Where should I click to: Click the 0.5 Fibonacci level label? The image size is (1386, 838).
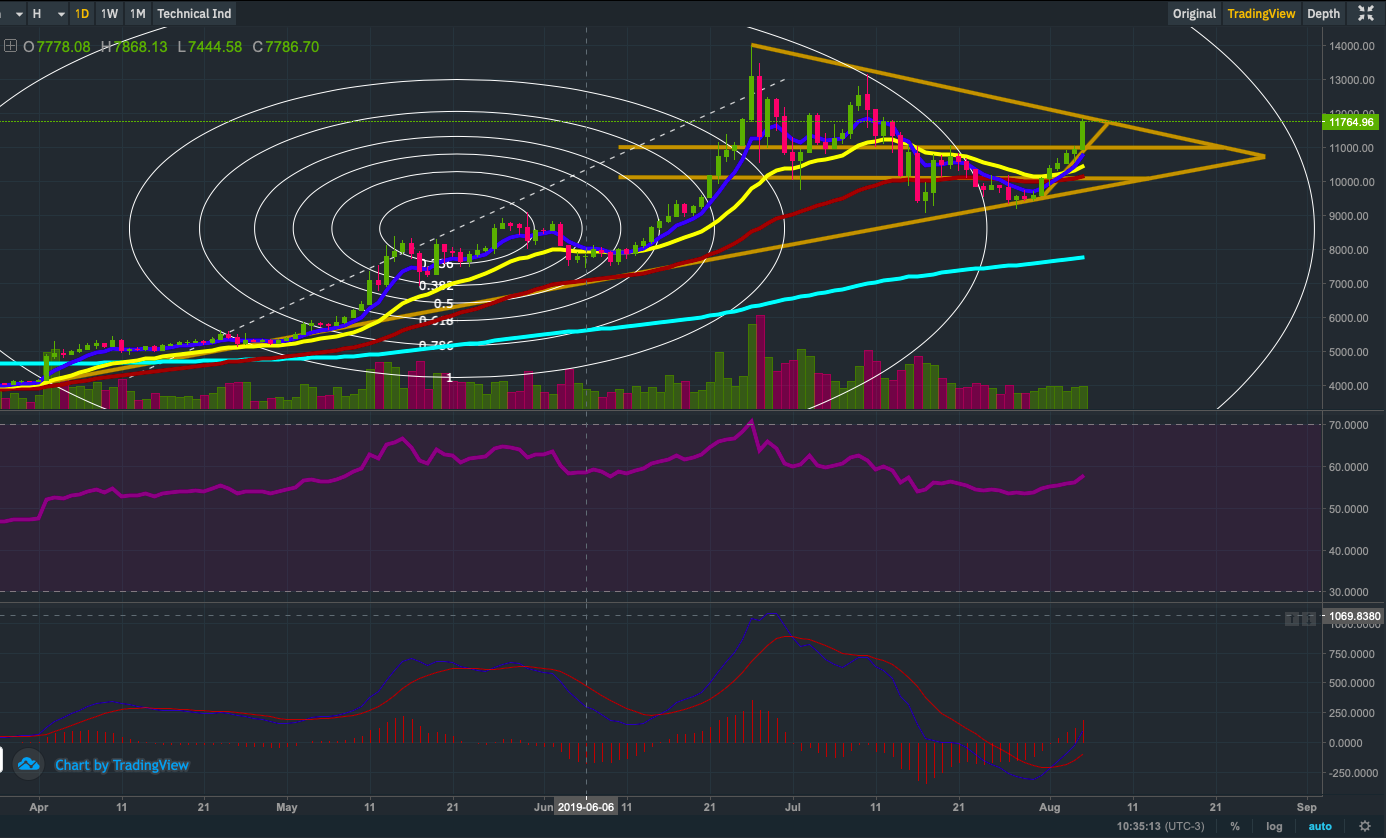click(x=444, y=303)
